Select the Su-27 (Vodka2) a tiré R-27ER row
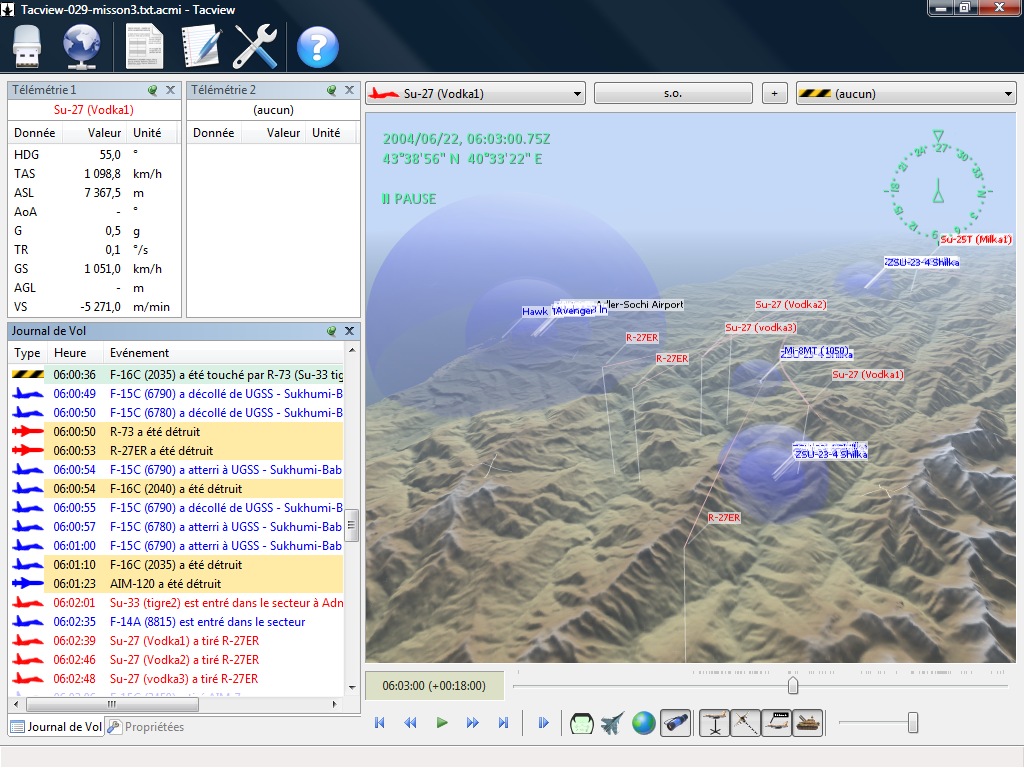 [176, 660]
